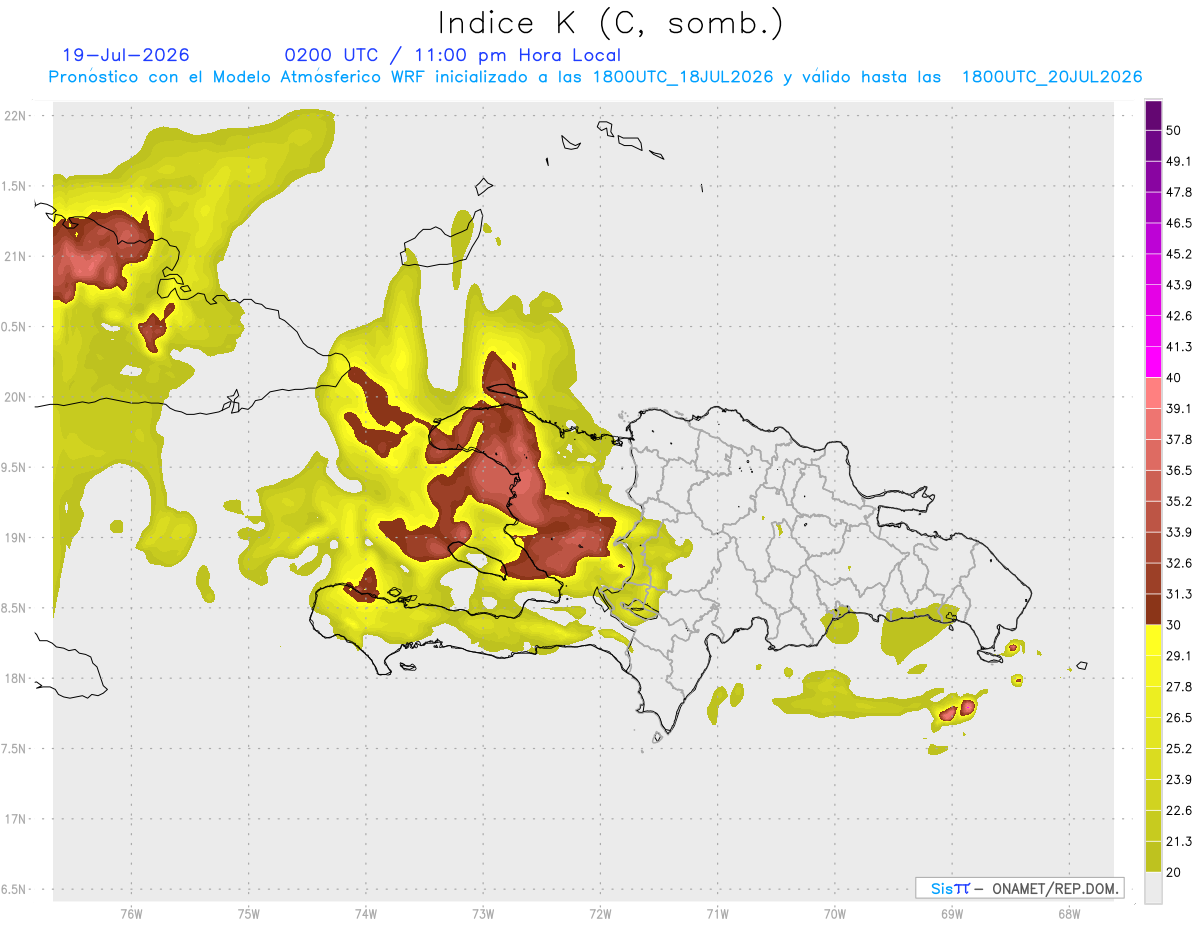Pick the dark purple swatch above 50
The width and height of the screenshot is (1200, 927).
(x=1153, y=115)
